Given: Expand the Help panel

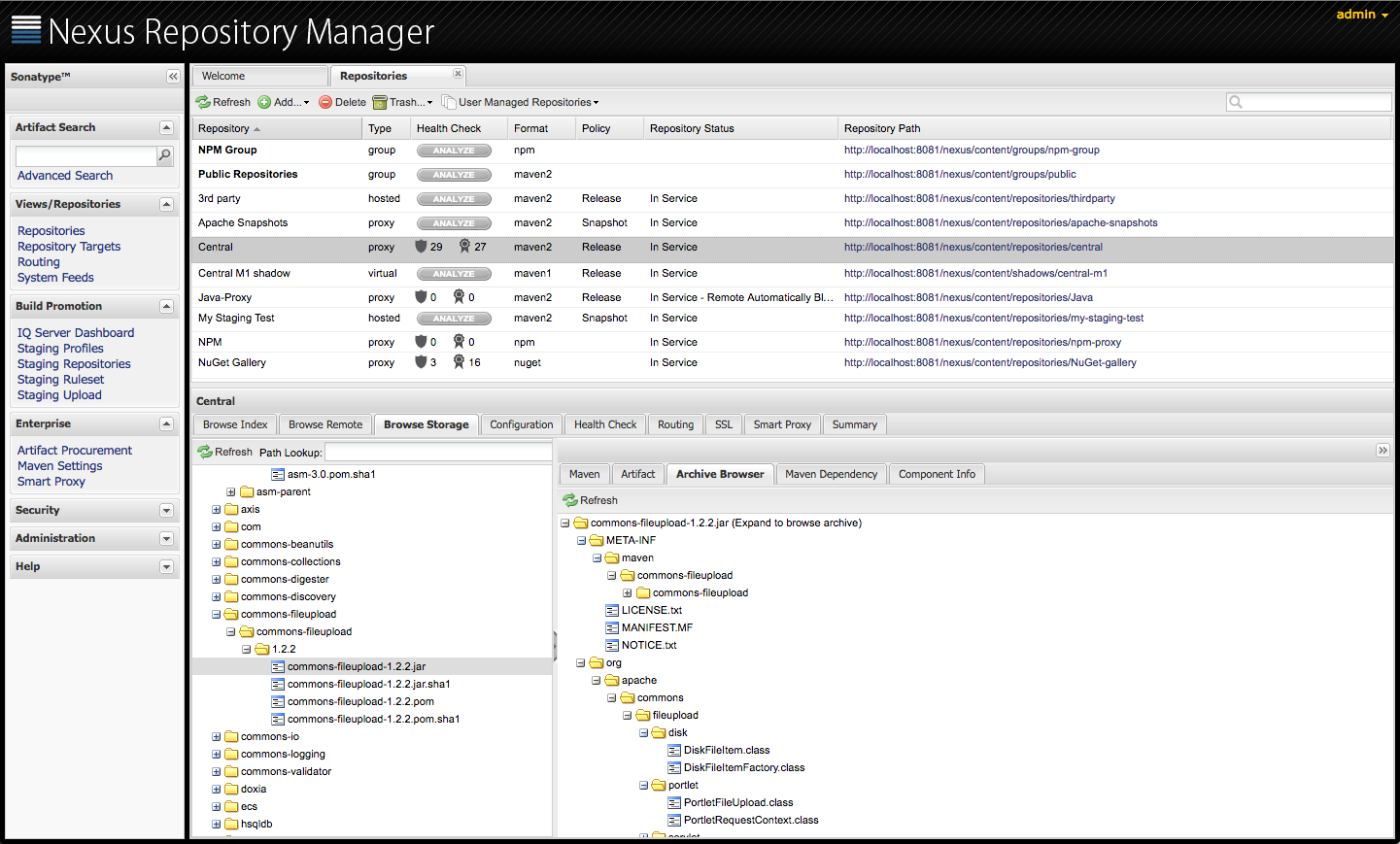Looking at the screenshot, I should (166, 567).
